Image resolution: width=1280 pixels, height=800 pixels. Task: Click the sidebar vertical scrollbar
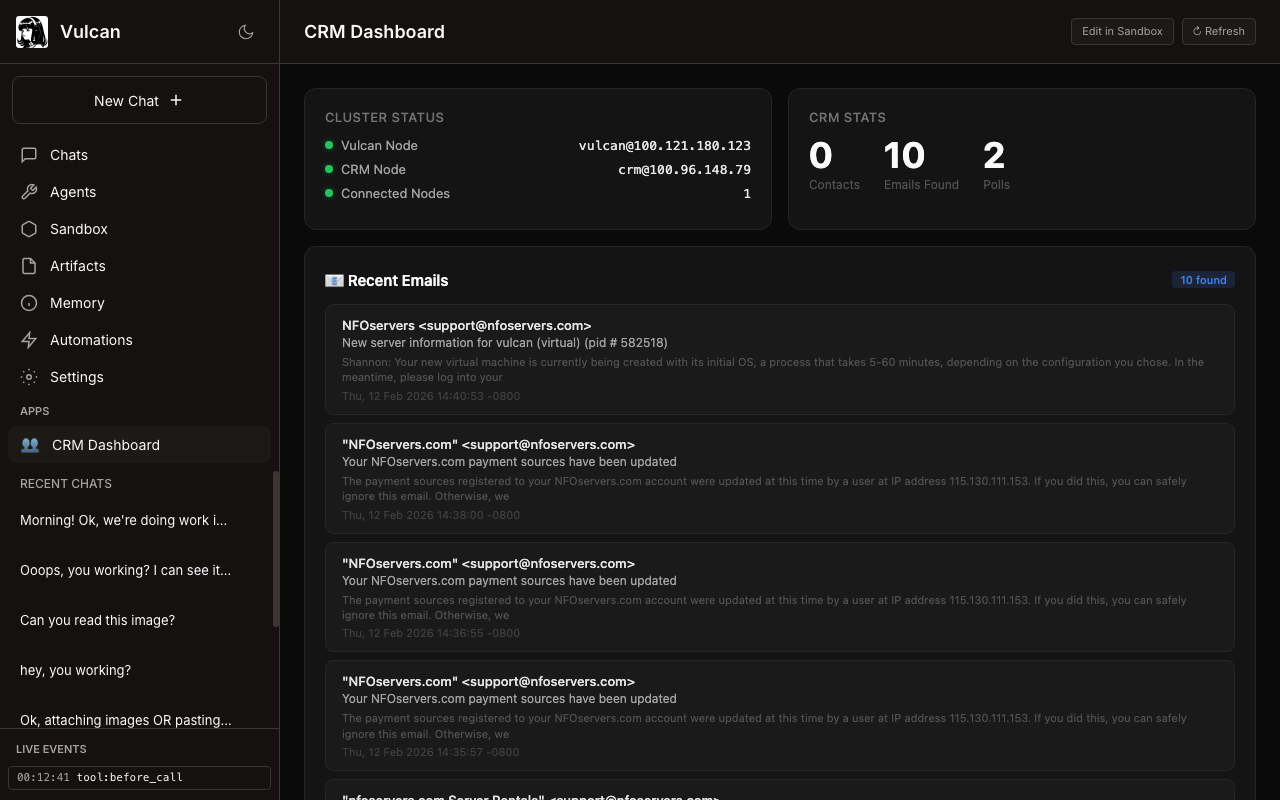click(276, 548)
